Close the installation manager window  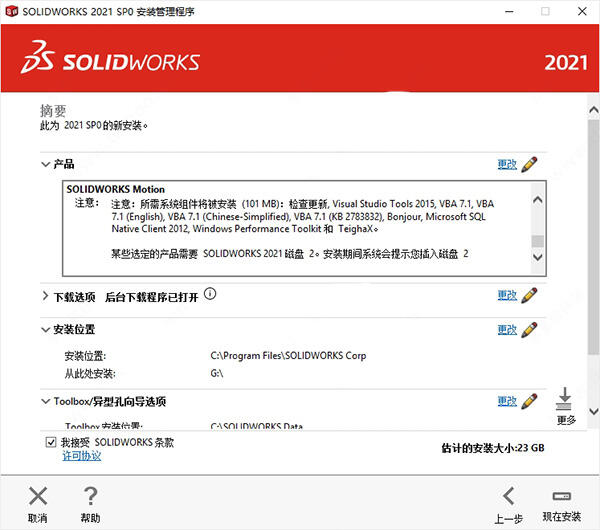(582, 11)
